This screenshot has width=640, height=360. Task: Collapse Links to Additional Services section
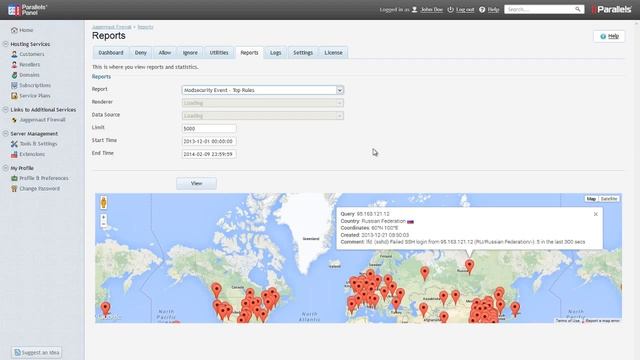(5, 109)
